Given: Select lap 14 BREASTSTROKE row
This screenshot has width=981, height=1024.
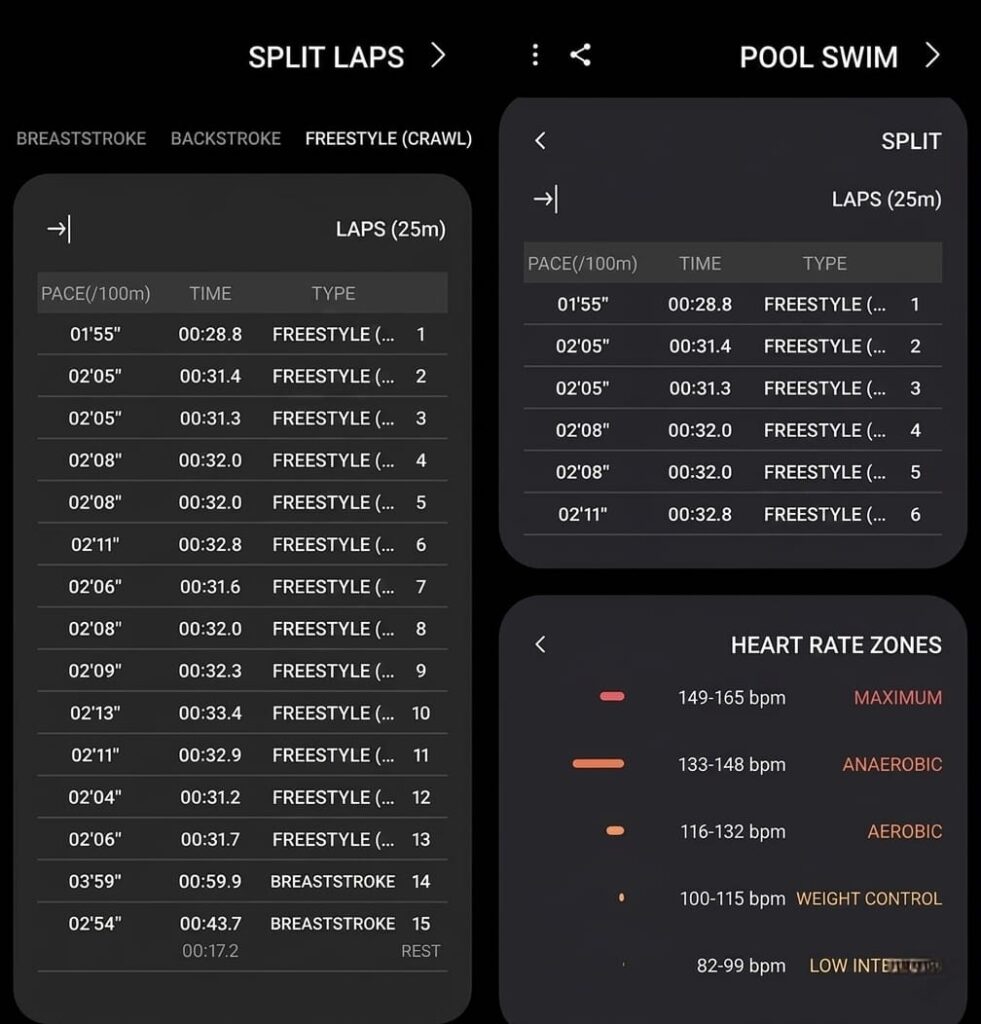Looking at the screenshot, I should coord(240,881).
